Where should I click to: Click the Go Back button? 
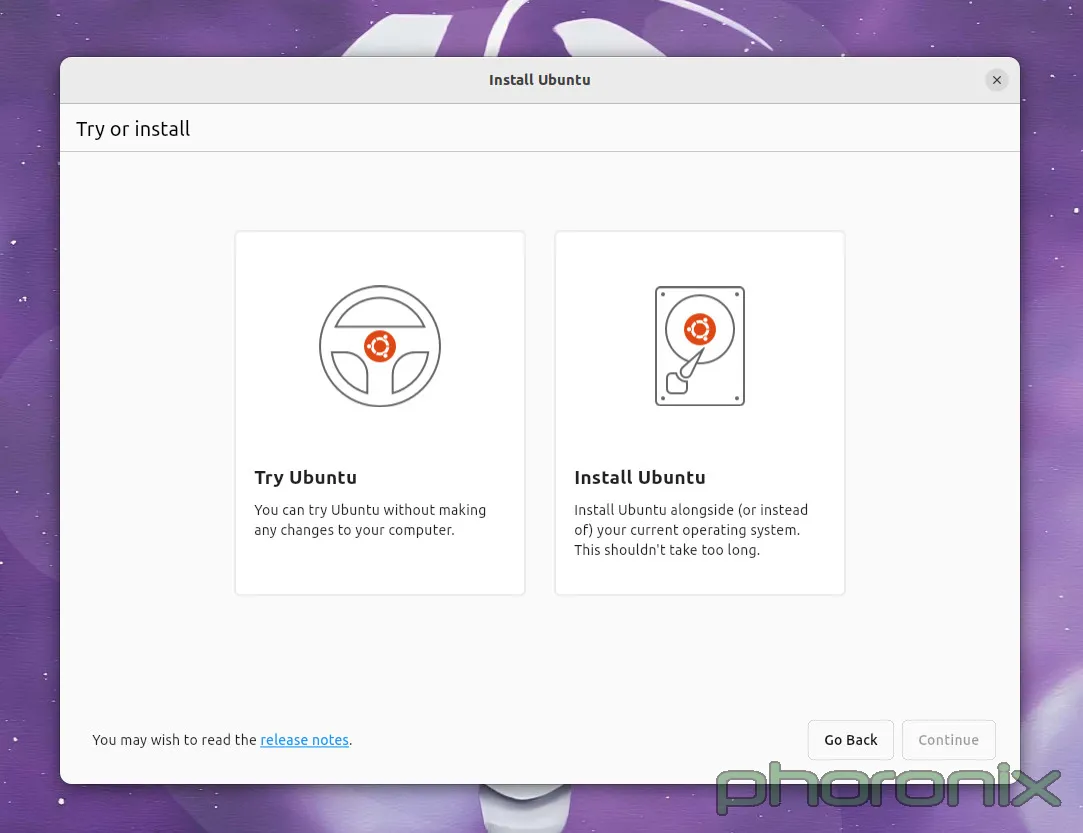tap(850, 740)
